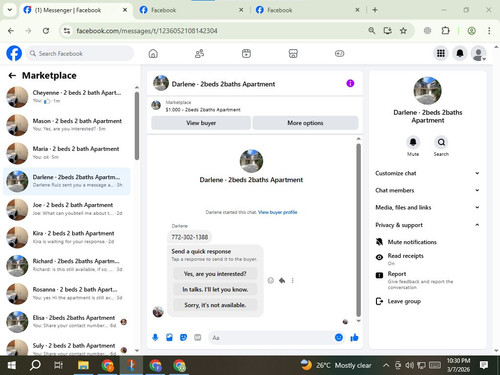Viewport: 500px width, 375px height.
Task: Leave group option
Action: click(x=399, y=301)
